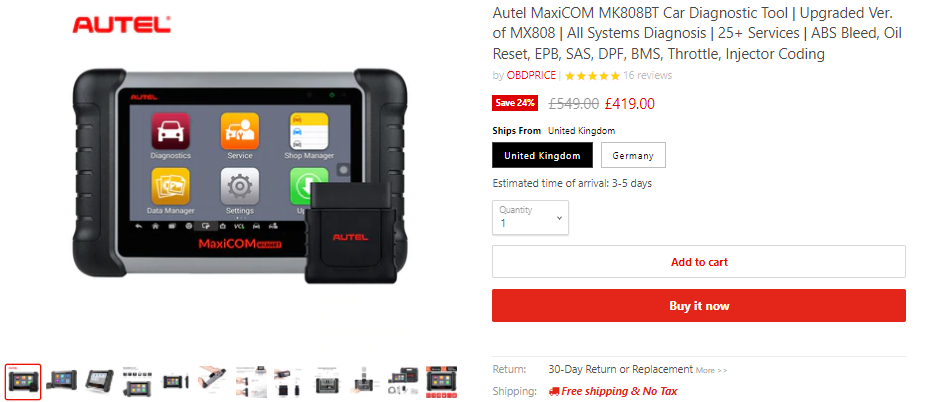Open the hand holding device thumbnail
This screenshot has height=402, width=933.
click(212, 381)
